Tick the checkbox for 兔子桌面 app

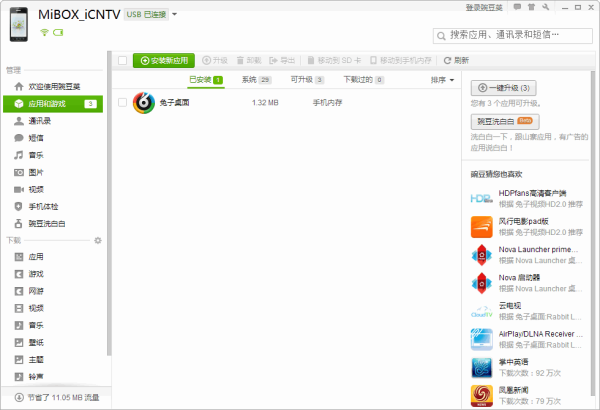tap(122, 102)
